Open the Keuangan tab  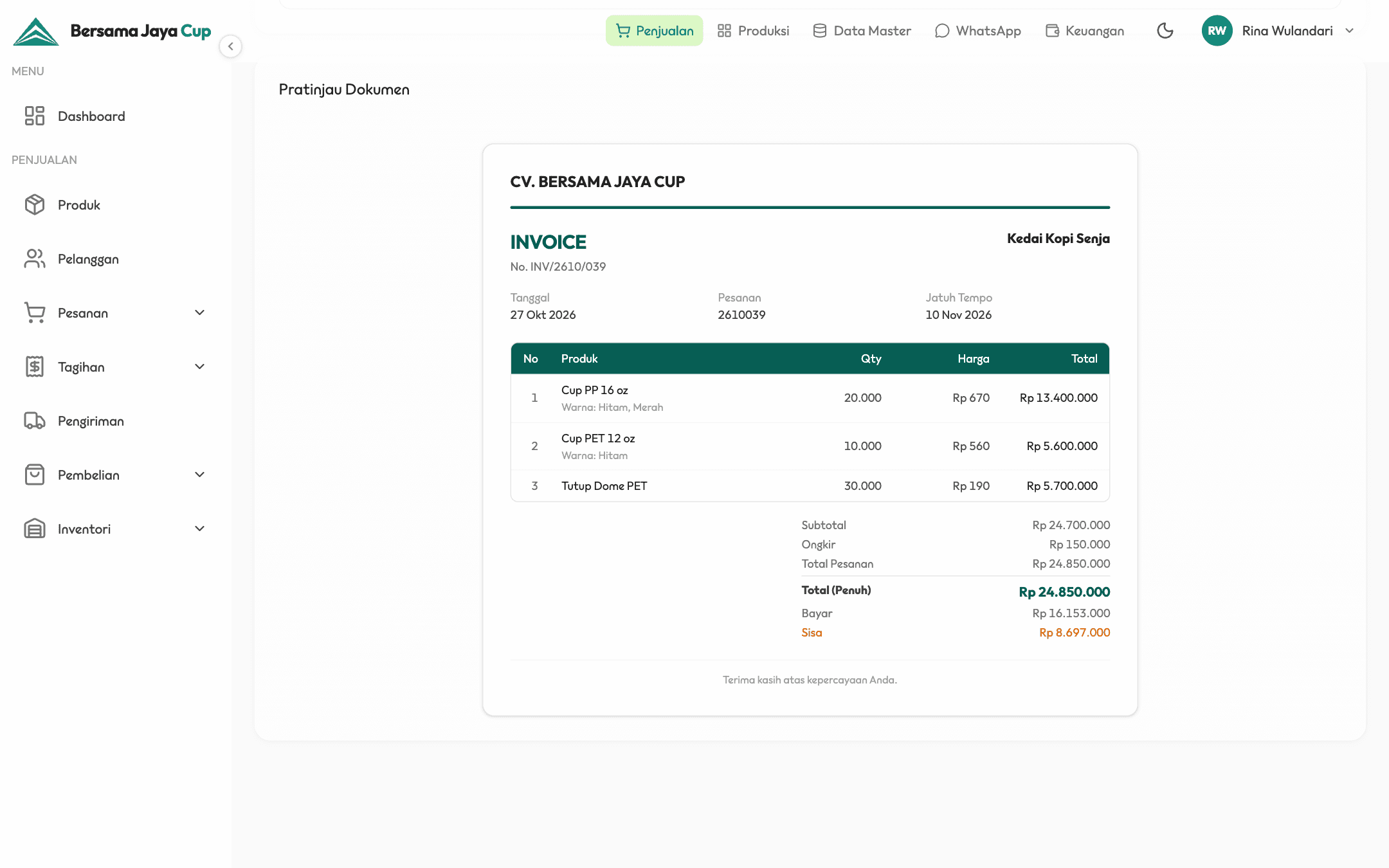1085,31
